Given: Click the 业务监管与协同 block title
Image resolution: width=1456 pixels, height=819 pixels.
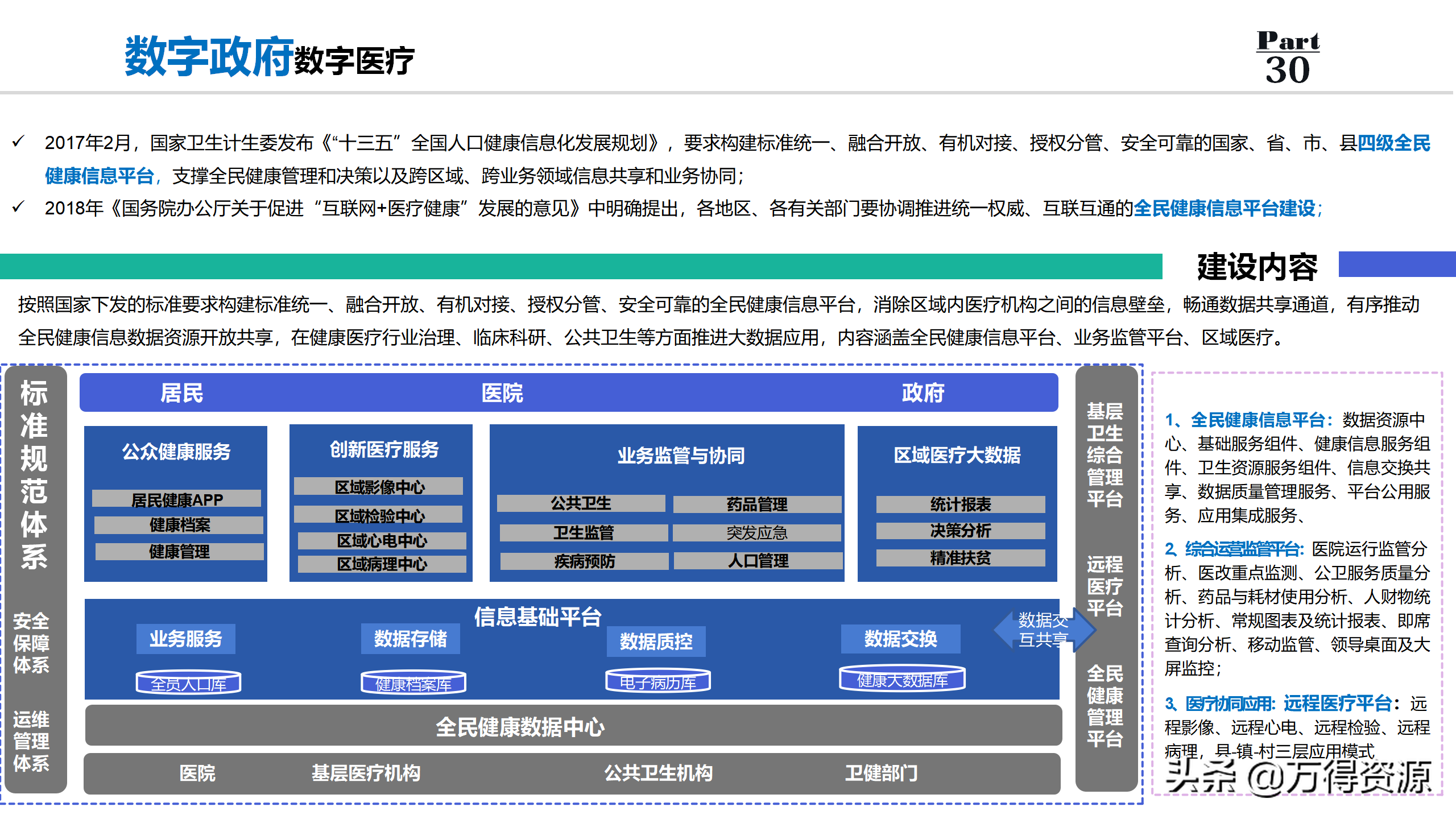Looking at the screenshot, I should [x=681, y=456].
